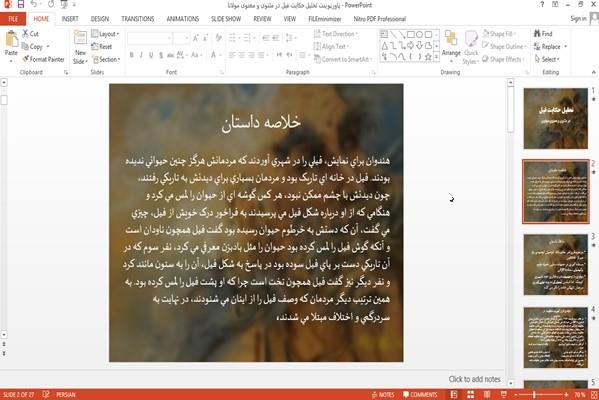The width and height of the screenshot is (599, 400).
Task: Toggle Text Shadow formatting
Action: pyautogui.click(x=161, y=55)
